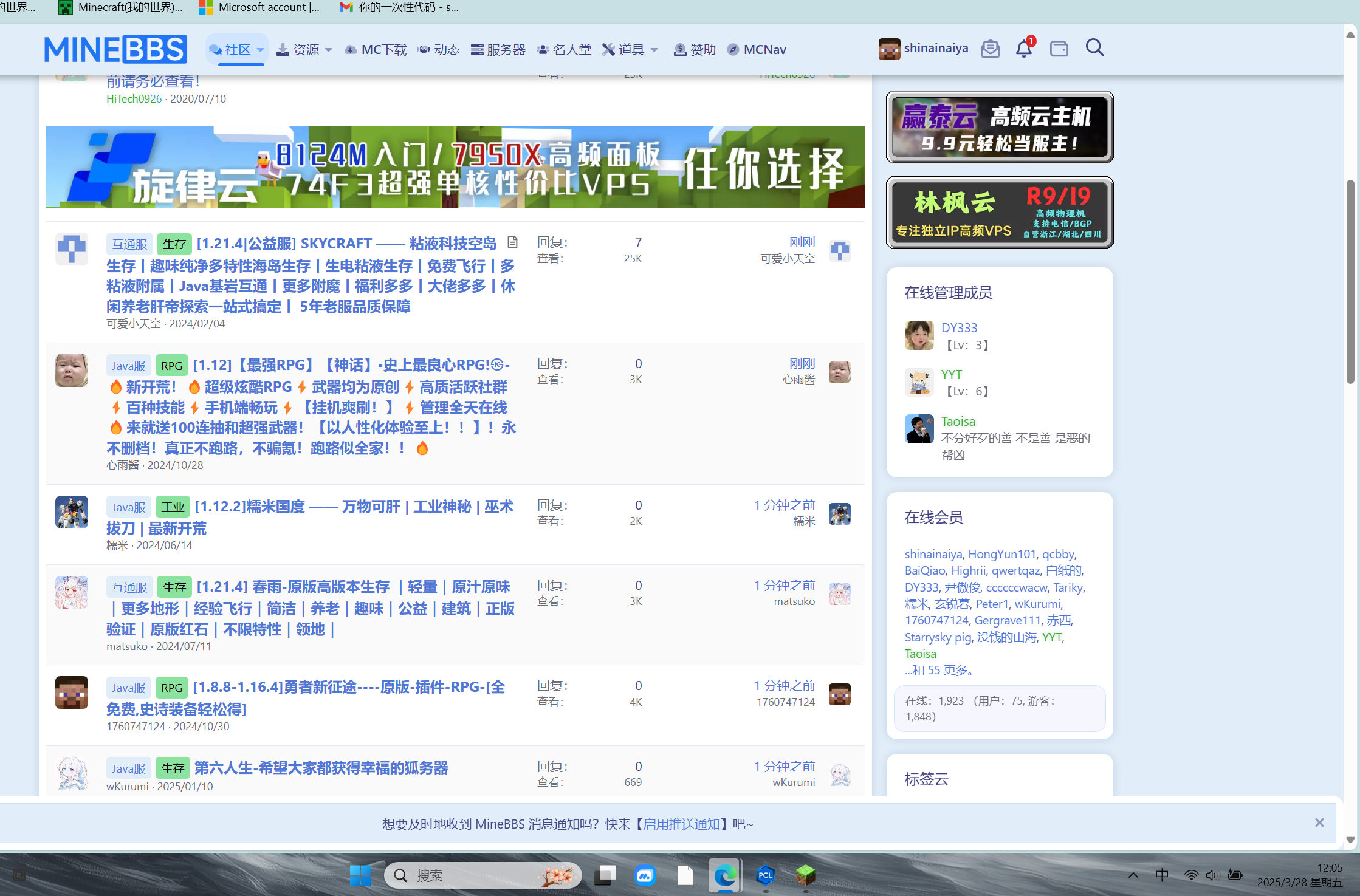Open 糯米国度 thread title
The height and width of the screenshot is (896, 1360).
coord(310,518)
